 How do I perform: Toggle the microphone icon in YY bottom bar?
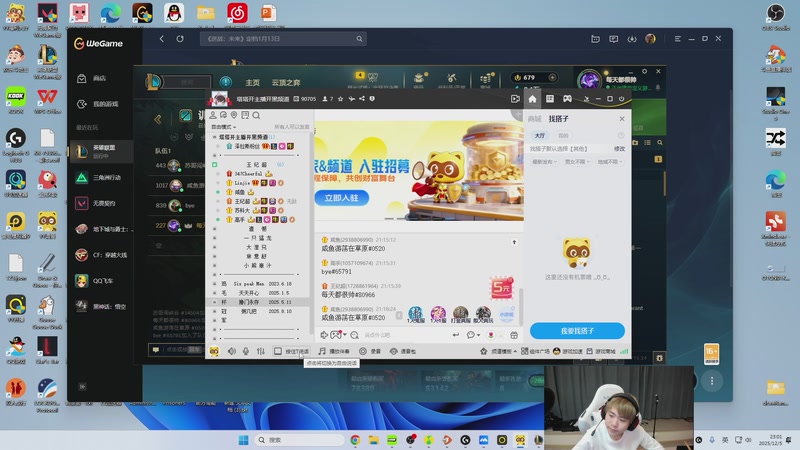(245, 351)
